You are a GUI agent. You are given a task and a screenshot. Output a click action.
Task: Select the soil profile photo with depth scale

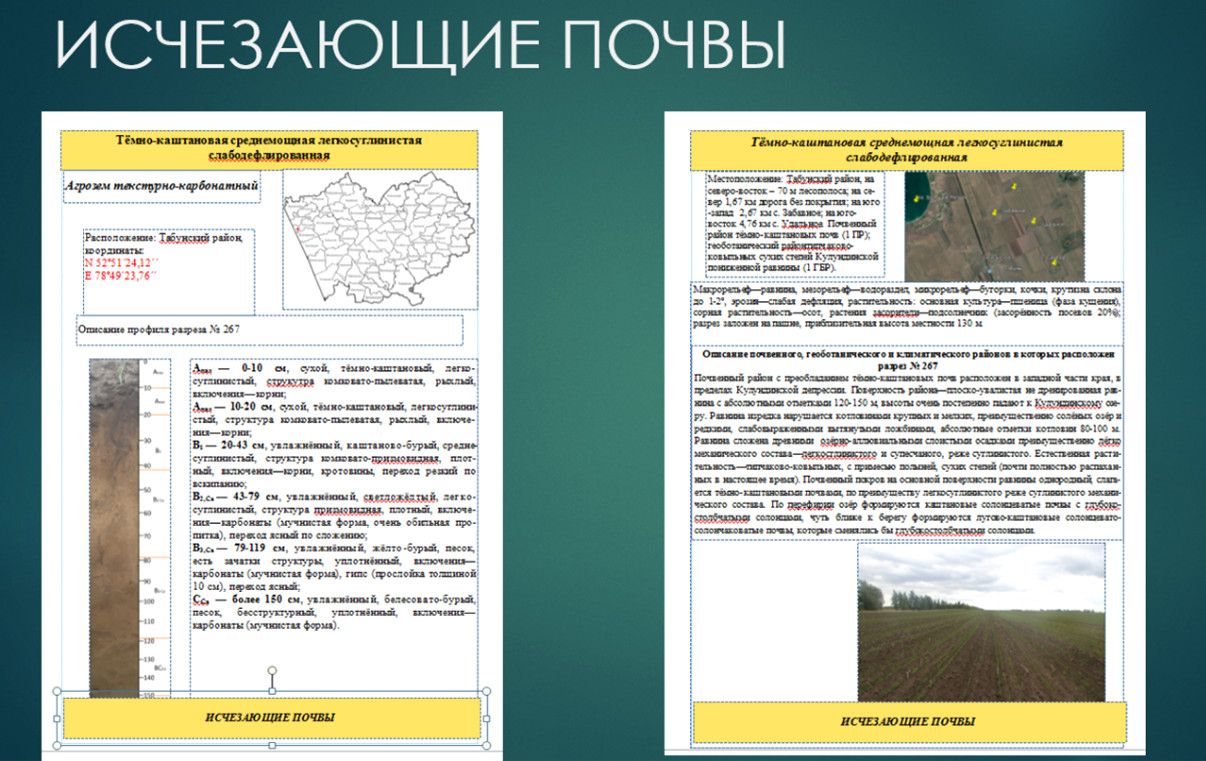[130, 525]
